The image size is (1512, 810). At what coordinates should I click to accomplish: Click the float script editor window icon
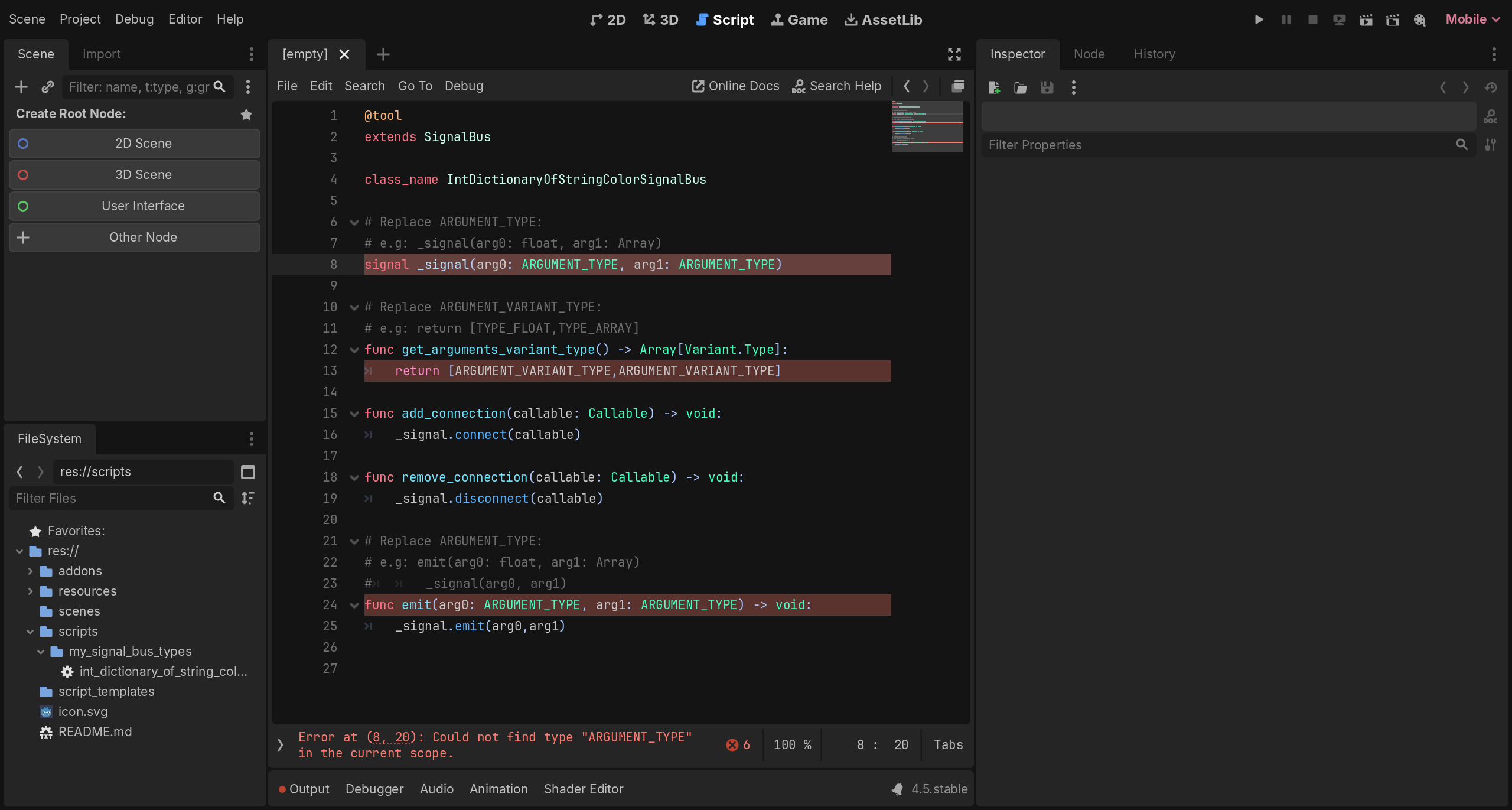pos(957,86)
